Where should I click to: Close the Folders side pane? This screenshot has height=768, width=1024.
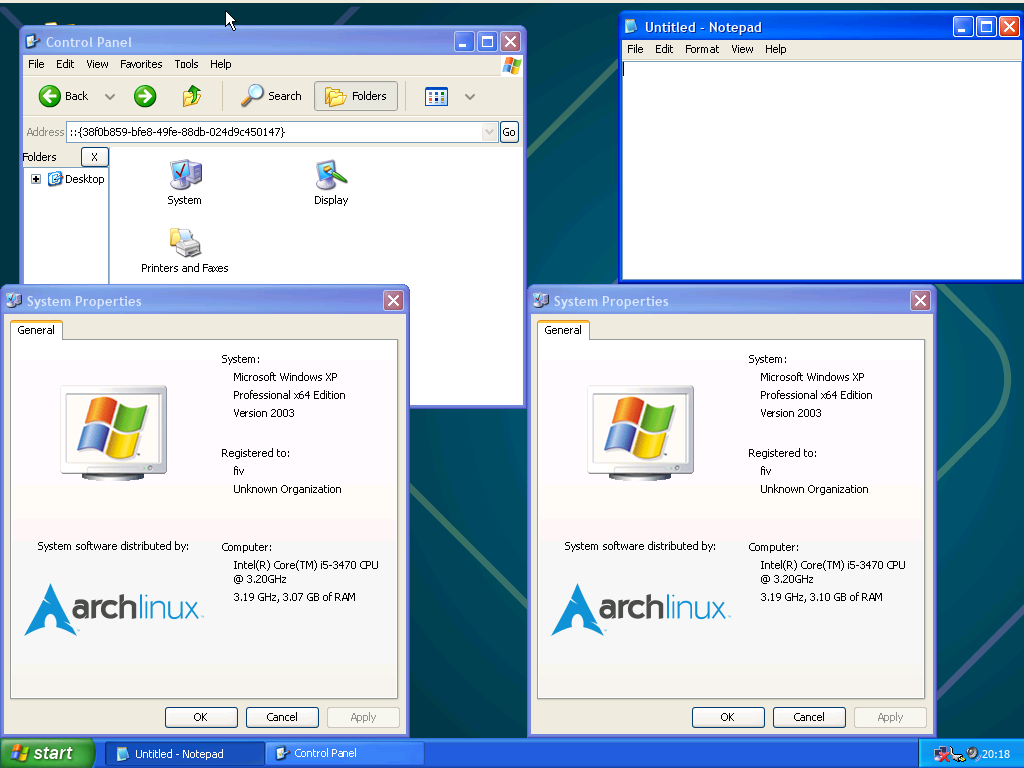pos(94,157)
